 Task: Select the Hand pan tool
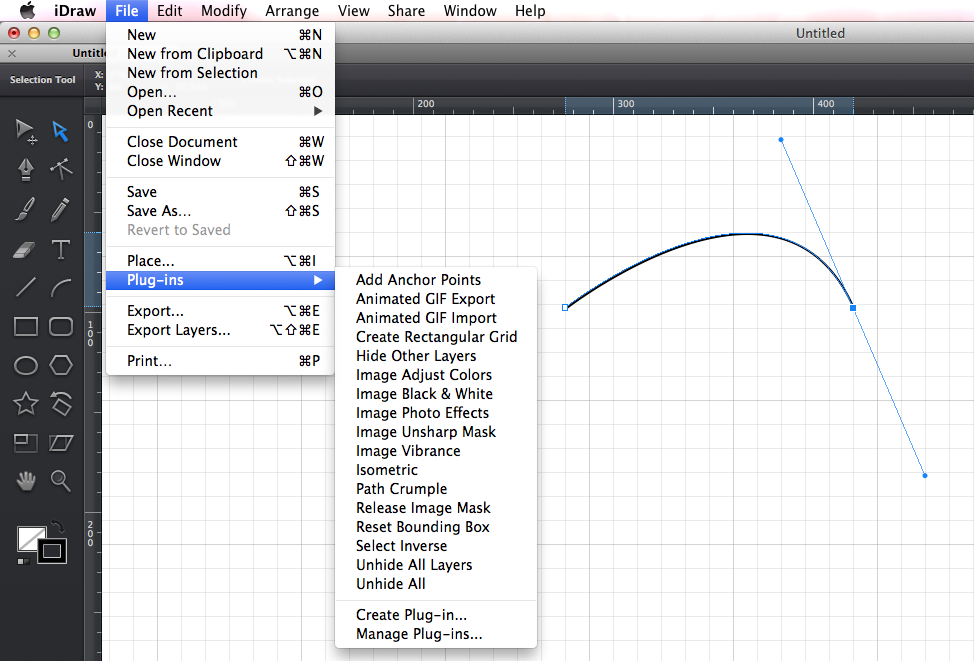(x=25, y=480)
